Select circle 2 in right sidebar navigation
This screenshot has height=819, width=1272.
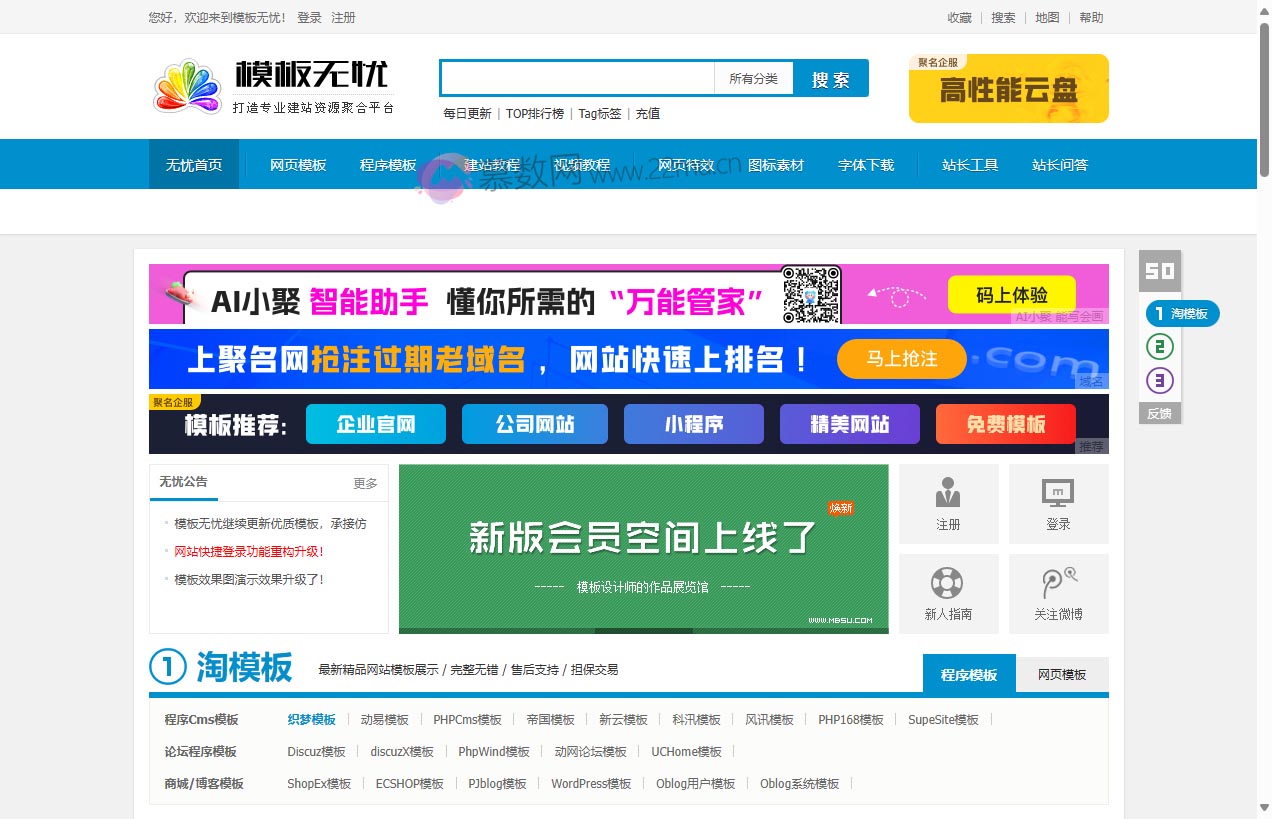click(x=1159, y=346)
